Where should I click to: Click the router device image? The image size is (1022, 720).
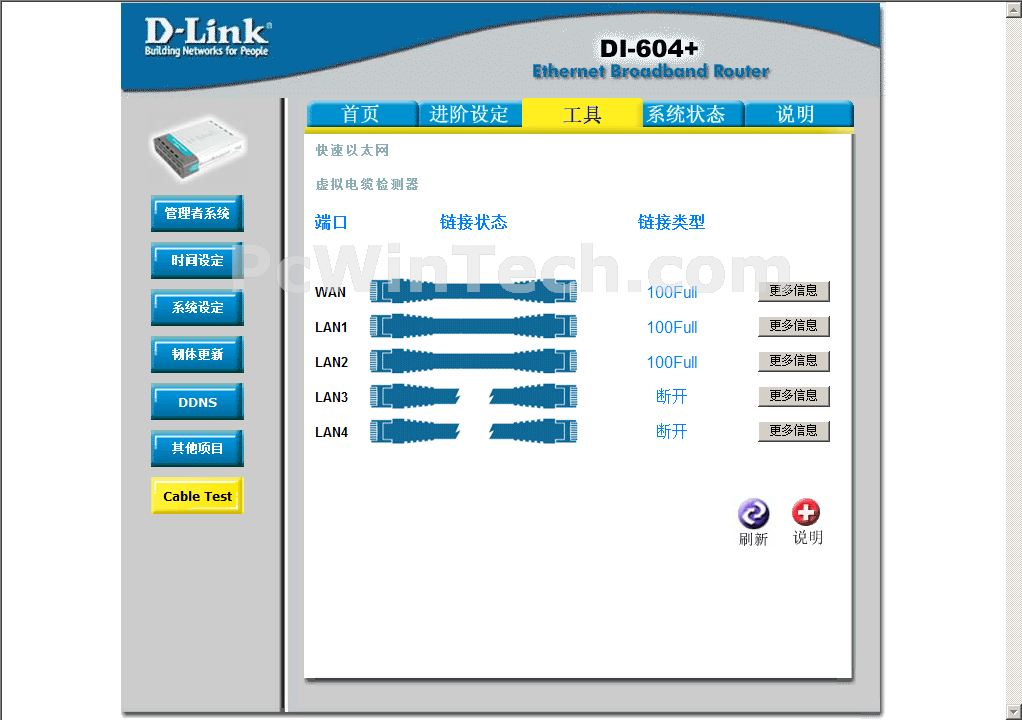(x=199, y=147)
